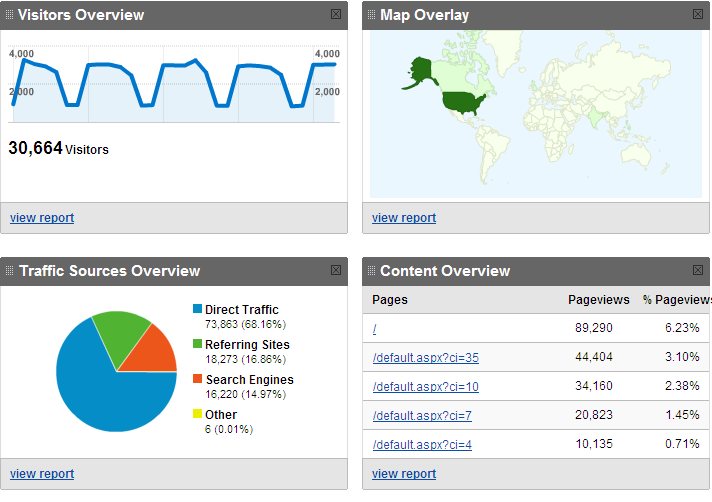The image size is (712, 502).
Task: Open /default.aspx?ci=4 page link
Action: (422, 445)
